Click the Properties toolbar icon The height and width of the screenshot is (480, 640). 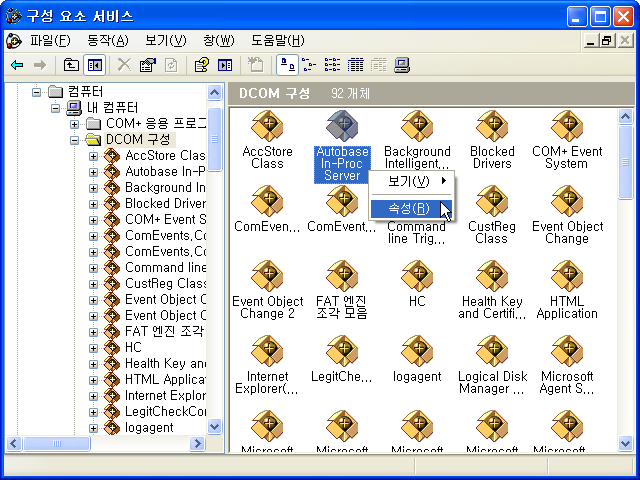[x=148, y=65]
